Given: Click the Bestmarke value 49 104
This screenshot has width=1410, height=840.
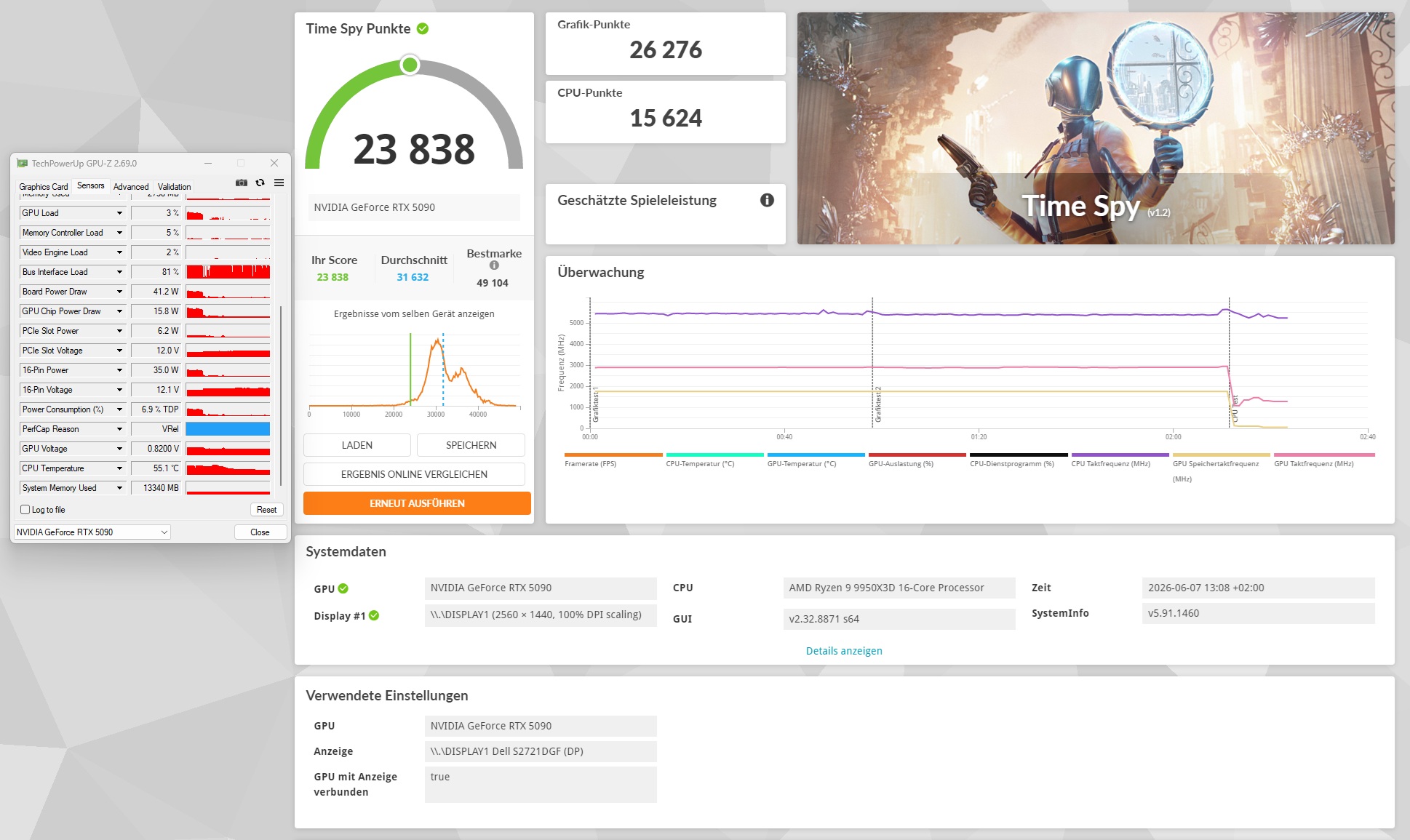Looking at the screenshot, I should (x=493, y=283).
